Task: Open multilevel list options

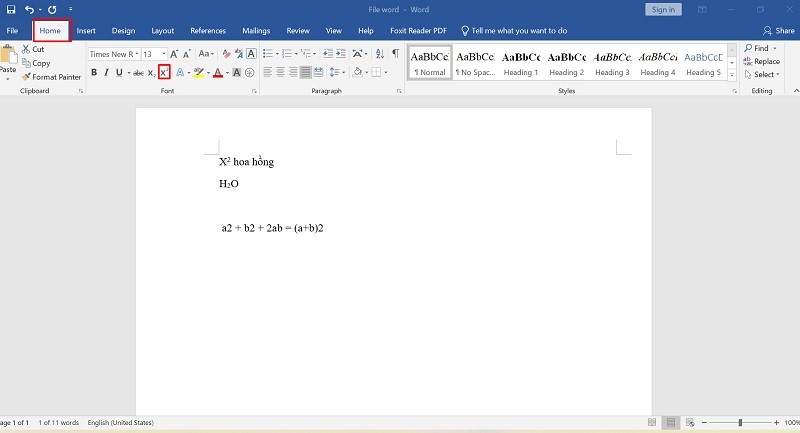Action: click(x=308, y=54)
